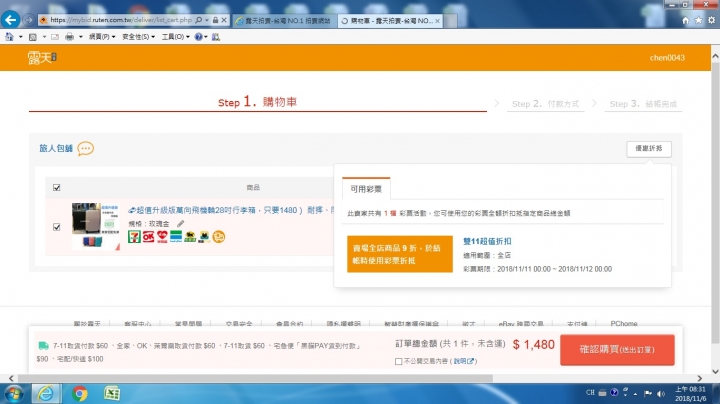Open Excel from the taskbar

coord(112,393)
